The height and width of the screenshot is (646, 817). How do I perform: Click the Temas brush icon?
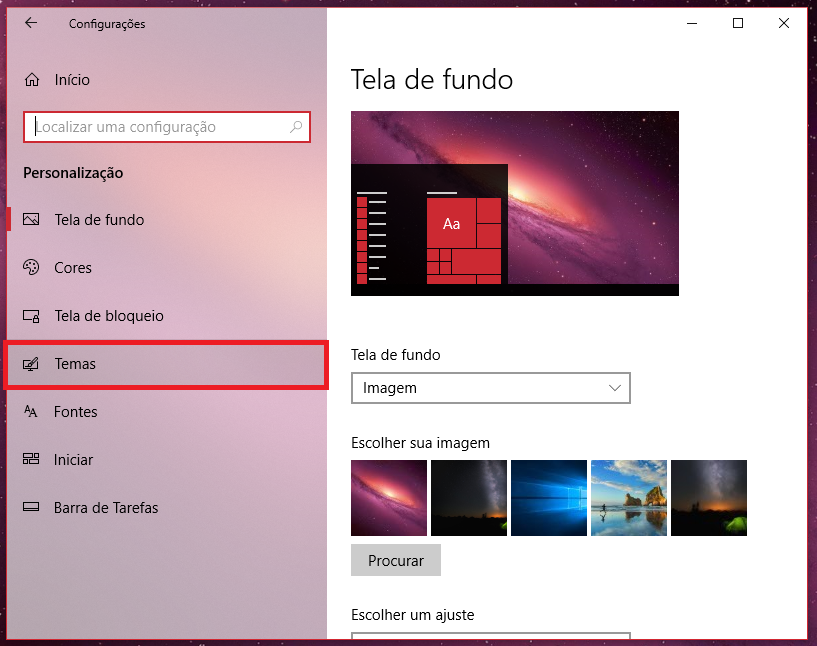pyautogui.click(x=31, y=364)
